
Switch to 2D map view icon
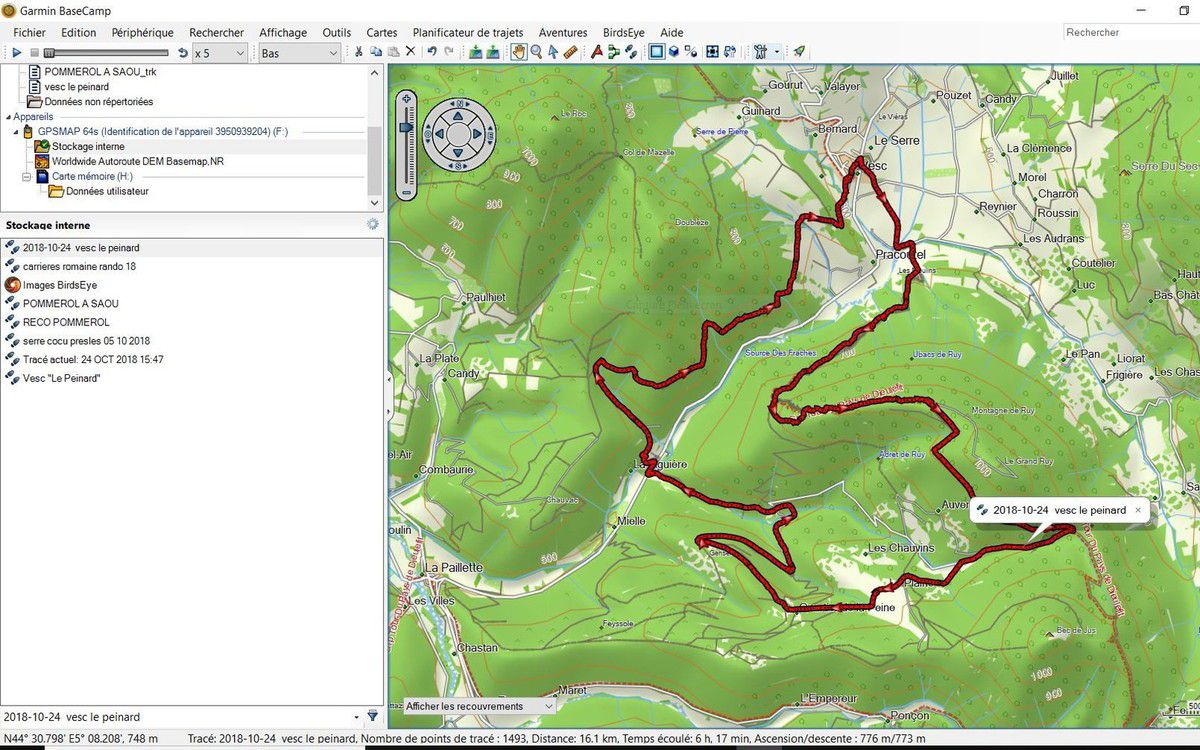[657, 52]
